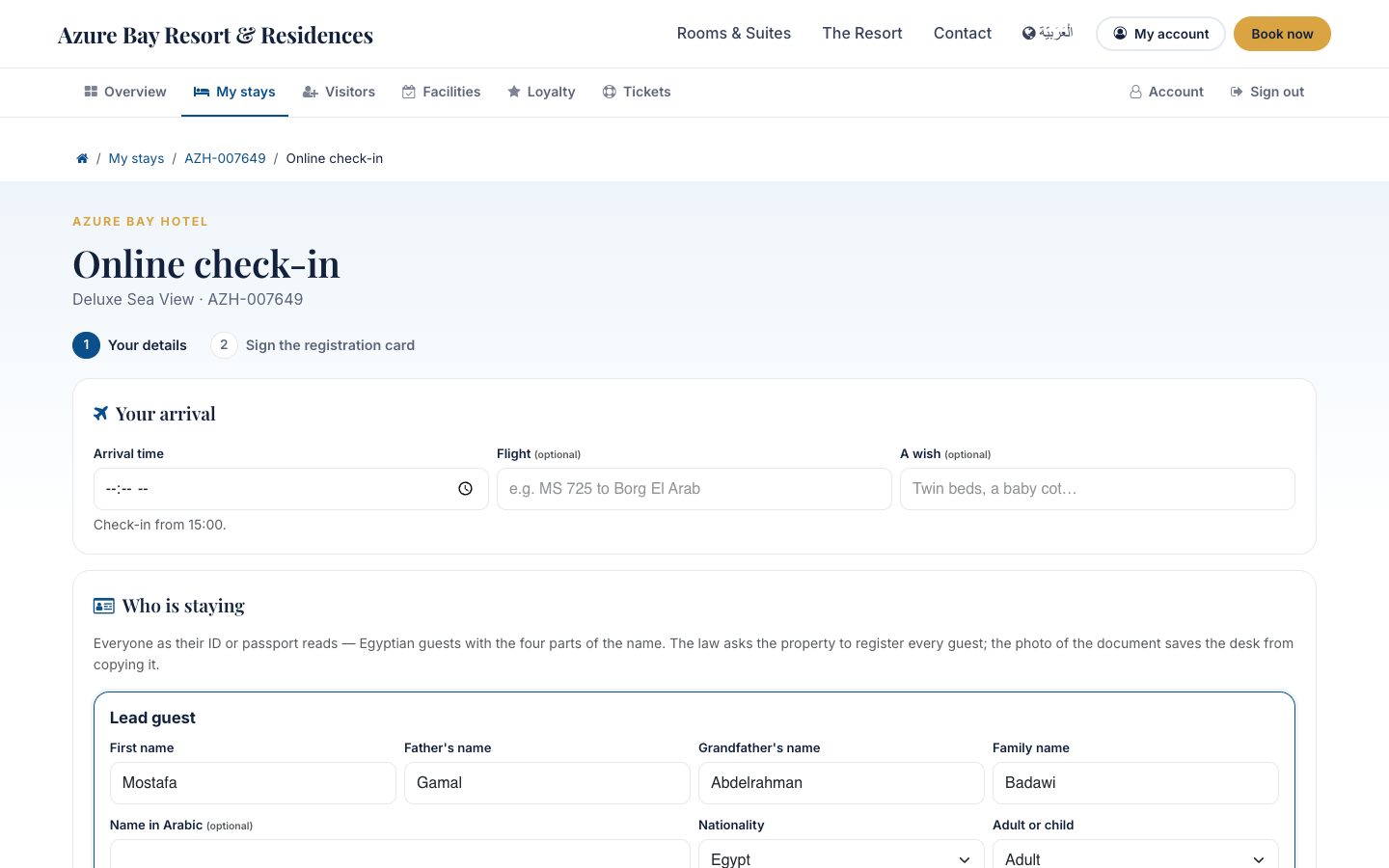Viewport: 1389px width, 868px height.
Task: Click the 'Lead guest' heading
Action: pyautogui.click(x=152, y=718)
